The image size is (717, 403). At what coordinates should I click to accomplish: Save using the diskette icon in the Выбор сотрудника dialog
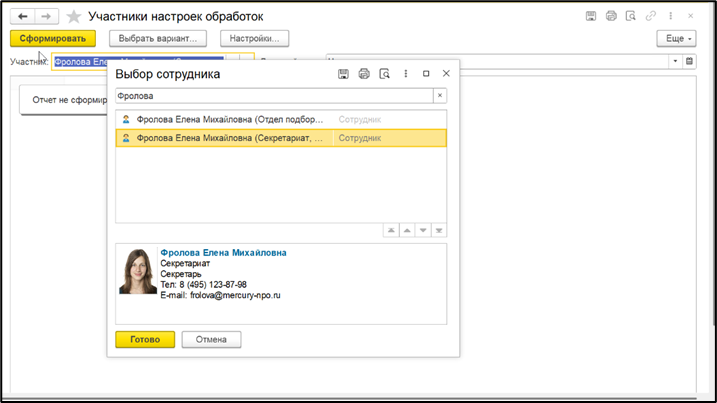pyautogui.click(x=343, y=74)
